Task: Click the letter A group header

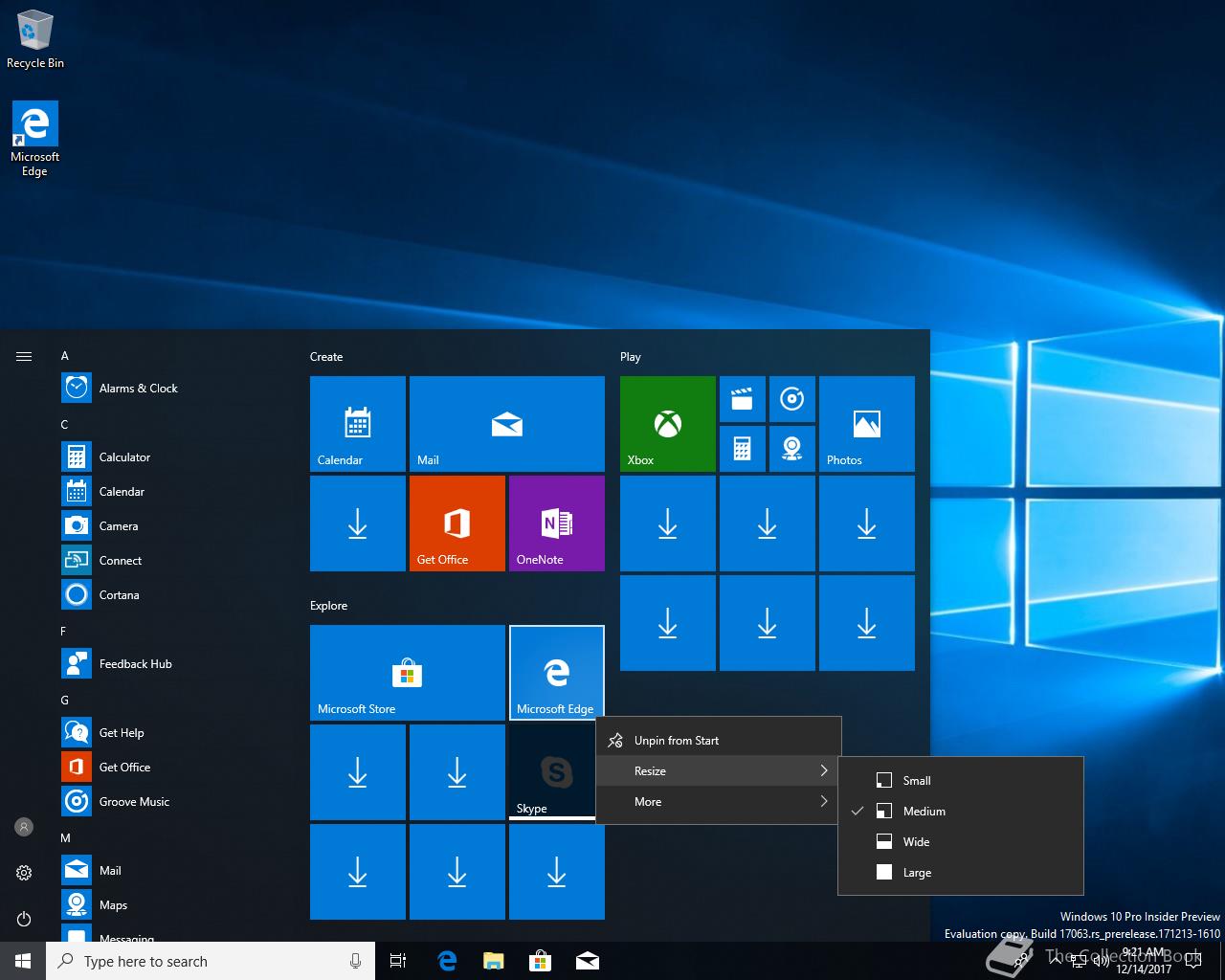Action: pos(65,355)
